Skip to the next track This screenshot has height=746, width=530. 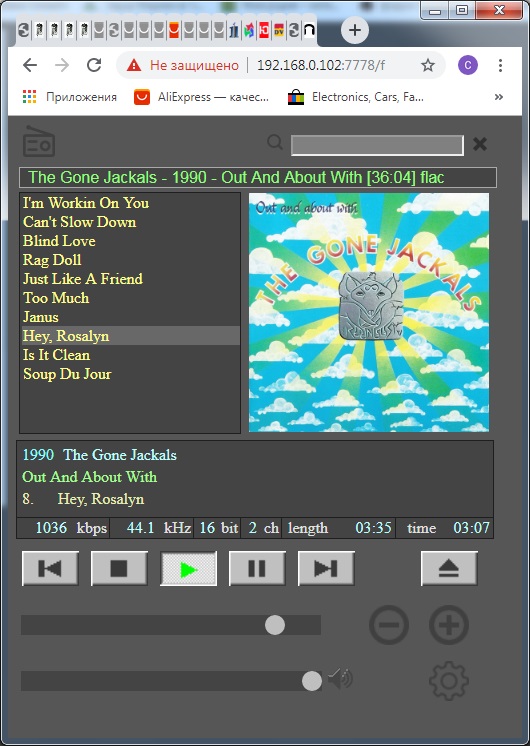click(326, 569)
